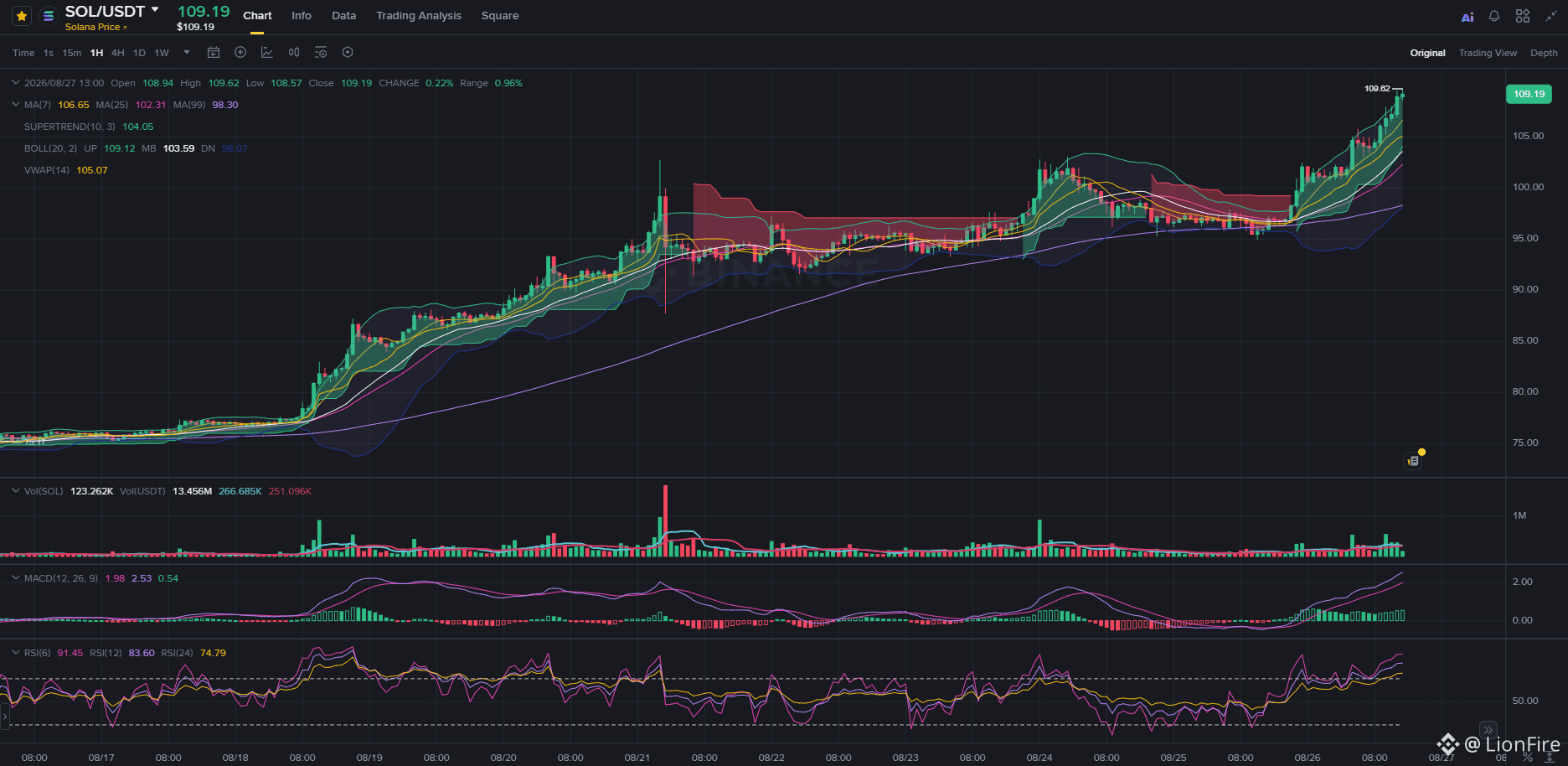Screen dimensions: 1568x766
Task: Switch to the Trading View chart
Action: coord(1488,53)
